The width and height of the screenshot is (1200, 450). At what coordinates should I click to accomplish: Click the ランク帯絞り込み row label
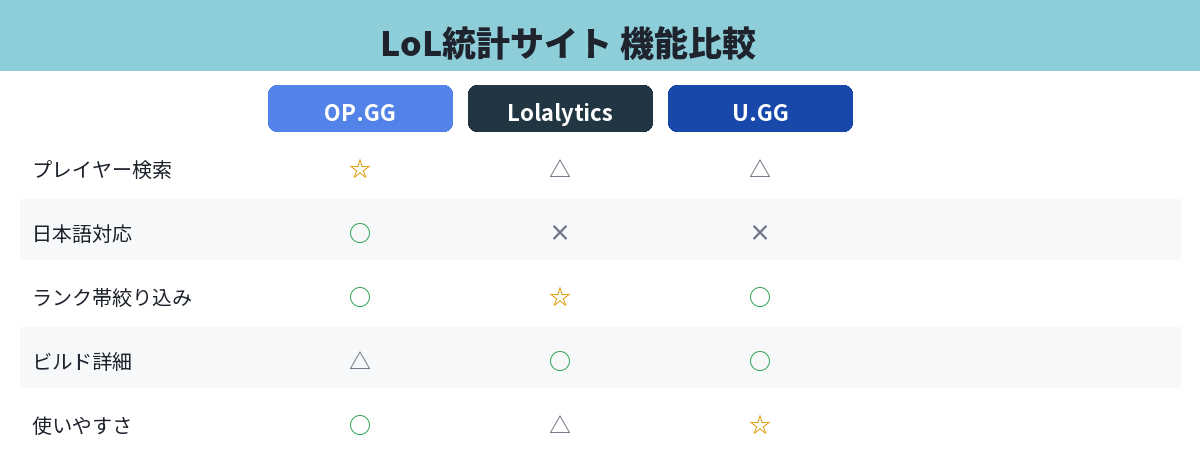pyautogui.click(x=112, y=298)
